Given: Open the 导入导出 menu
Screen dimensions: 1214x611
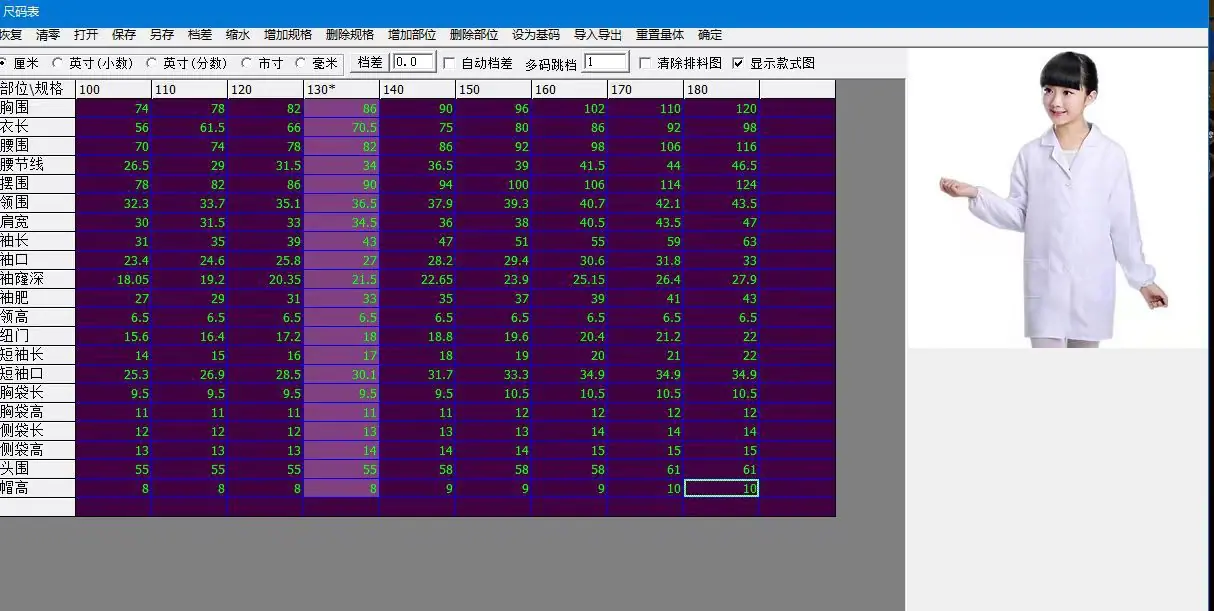Looking at the screenshot, I should coord(598,34).
